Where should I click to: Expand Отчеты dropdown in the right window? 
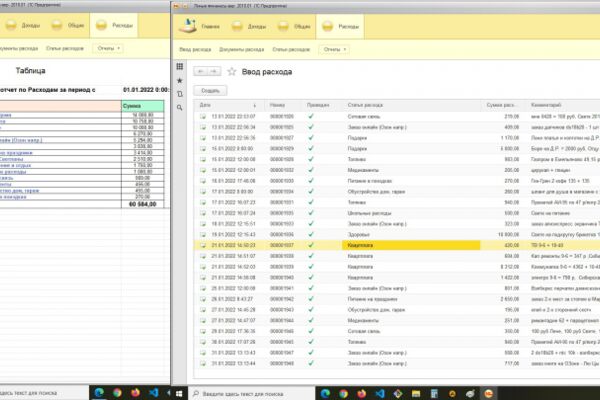334,49
